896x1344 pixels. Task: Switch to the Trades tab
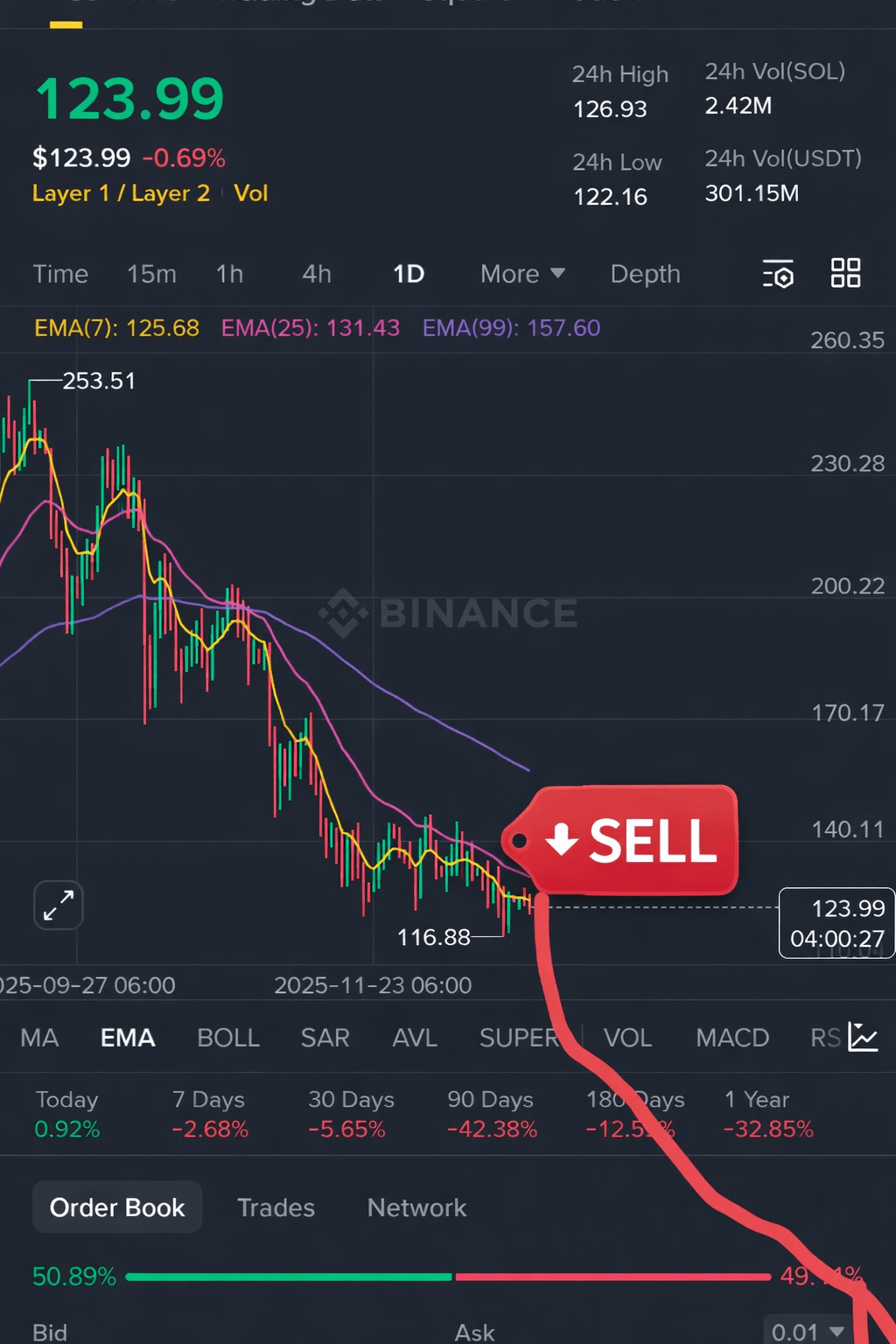tap(276, 1207)
